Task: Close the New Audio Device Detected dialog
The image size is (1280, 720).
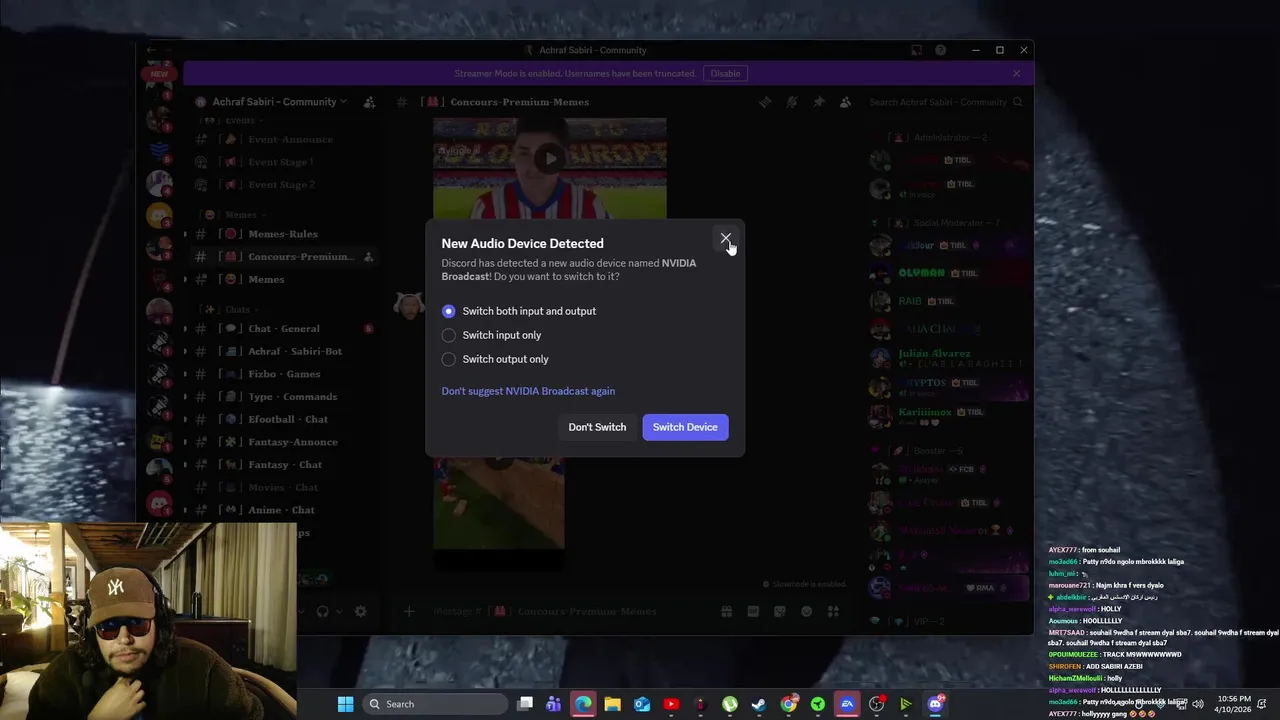Action: [725, 239]
